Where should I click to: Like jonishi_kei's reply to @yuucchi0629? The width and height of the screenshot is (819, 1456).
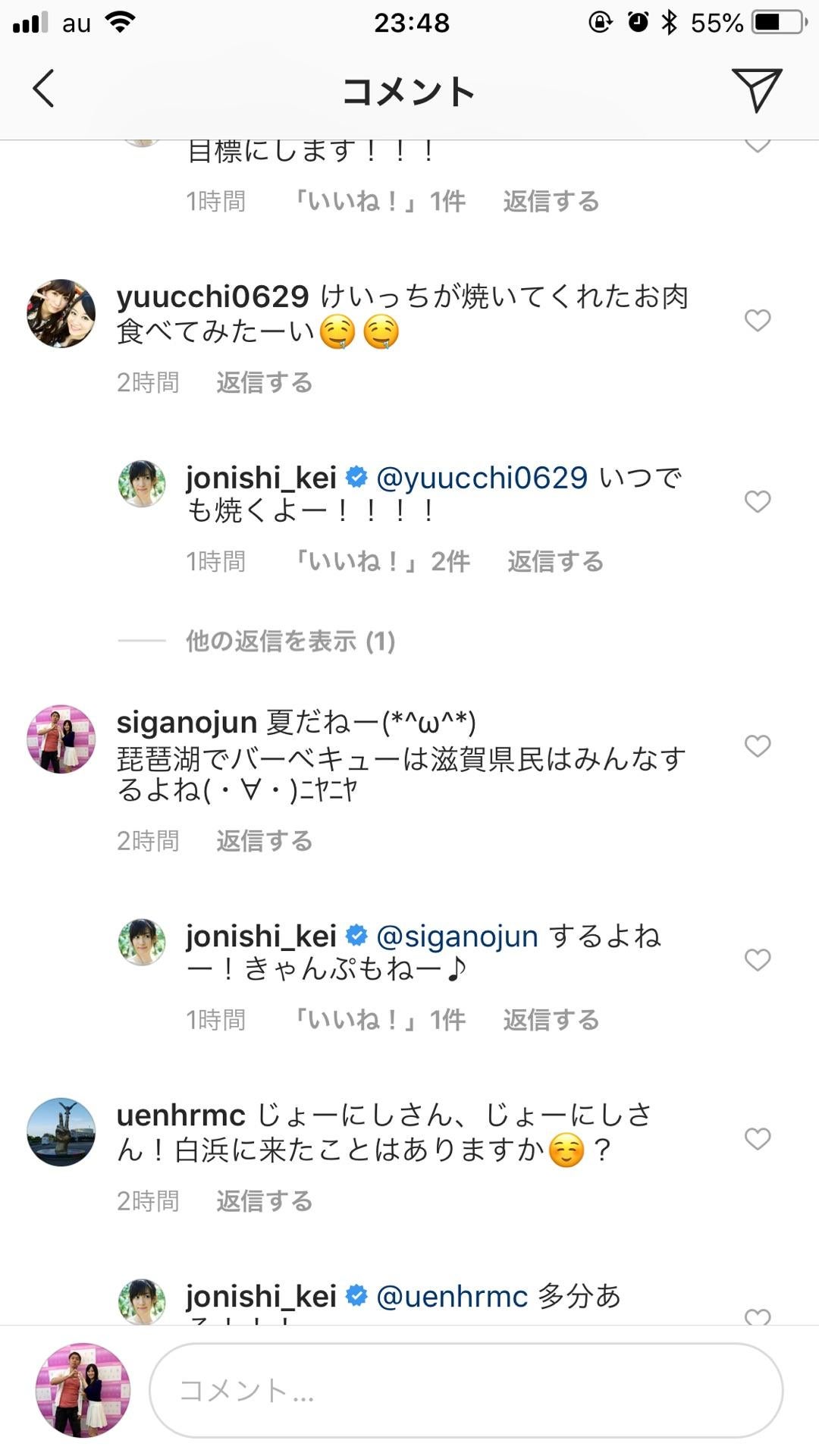pos(758,501)
